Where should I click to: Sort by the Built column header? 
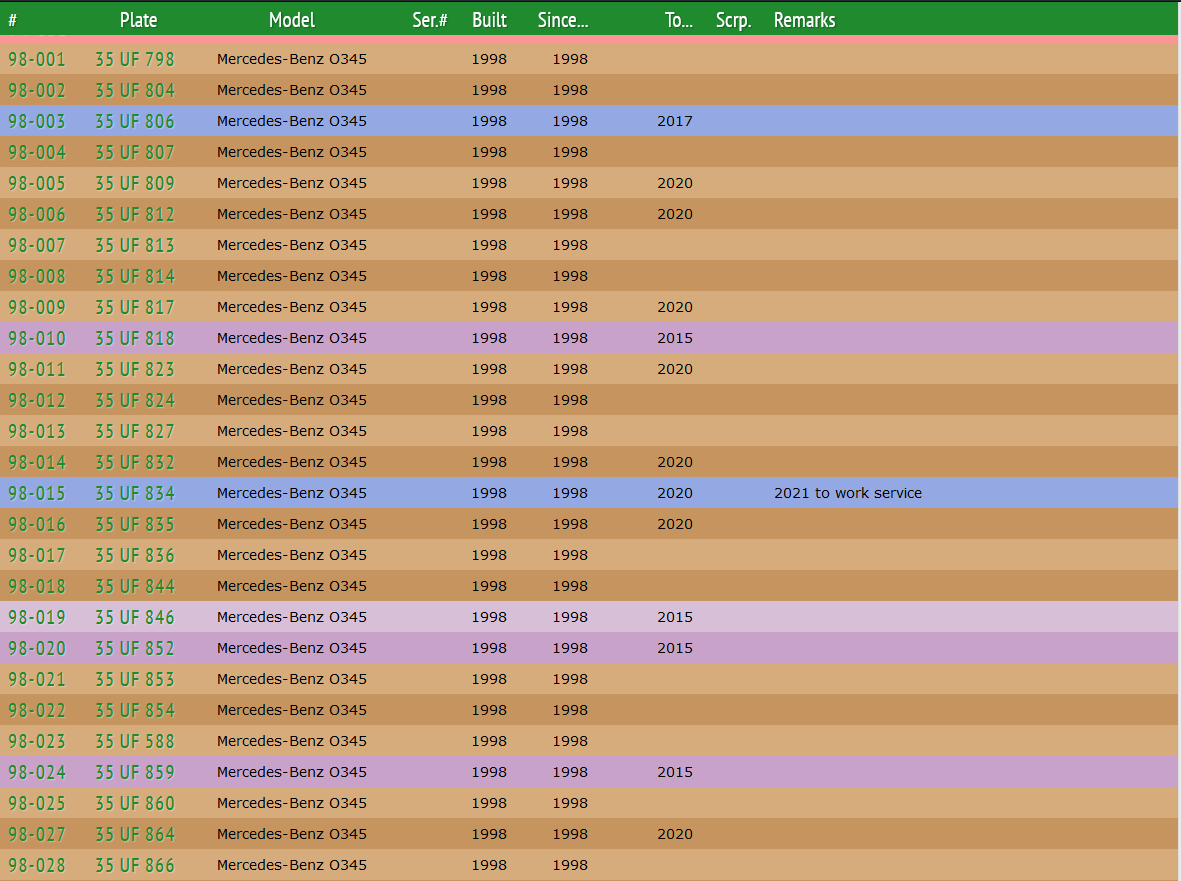coord(490,20)
